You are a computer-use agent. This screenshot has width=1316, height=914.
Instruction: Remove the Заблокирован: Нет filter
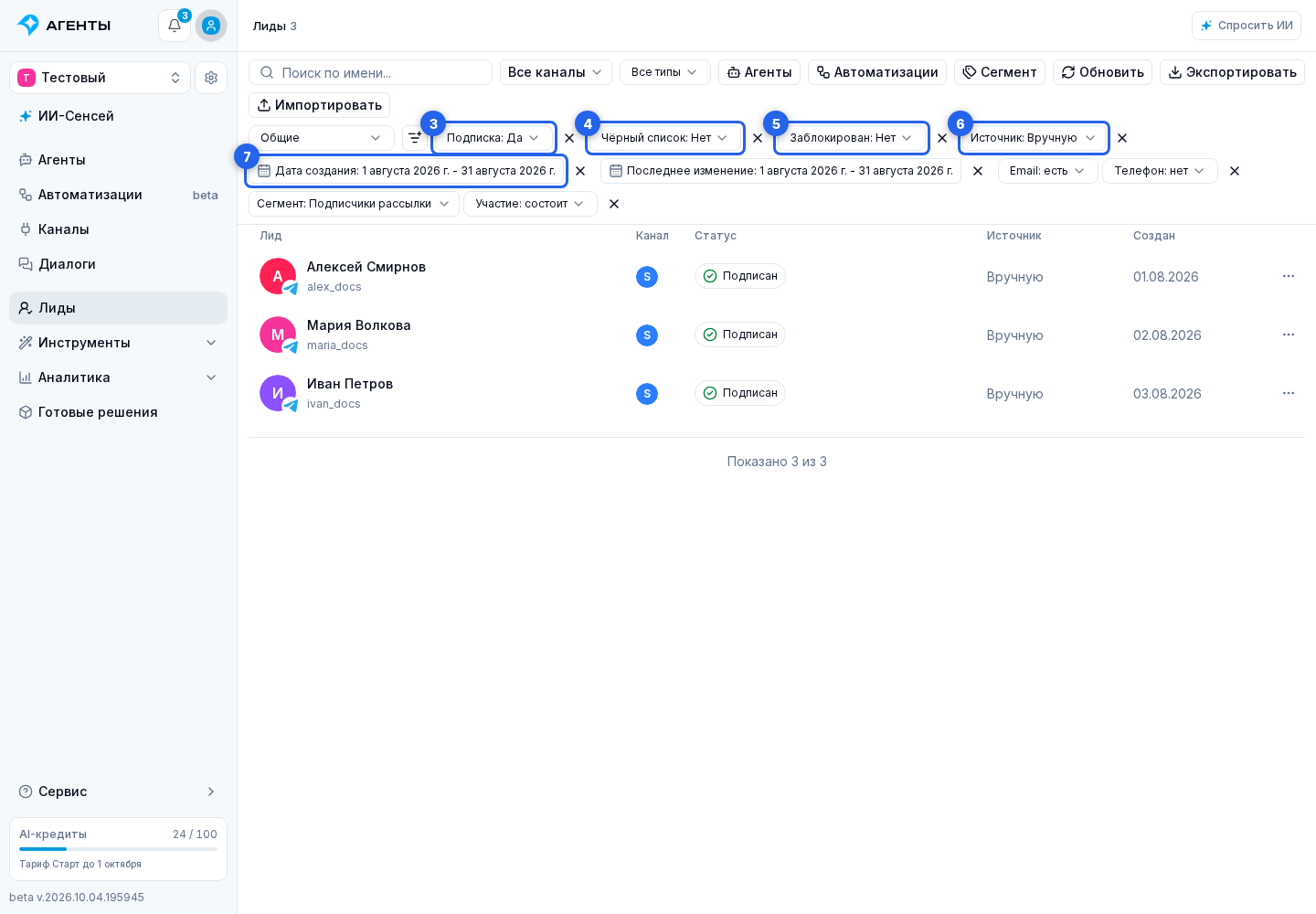[x=942, y=138]
